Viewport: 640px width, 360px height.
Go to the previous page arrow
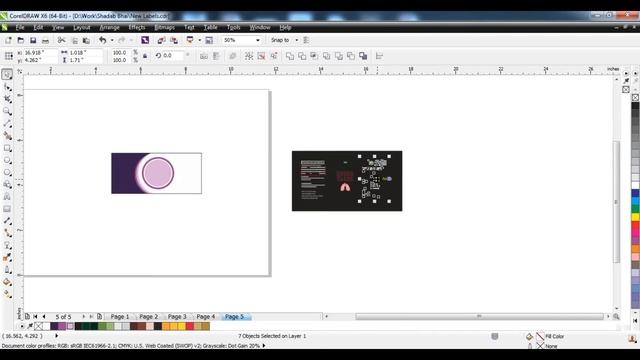pyautogui.click(x=44, y=316)
